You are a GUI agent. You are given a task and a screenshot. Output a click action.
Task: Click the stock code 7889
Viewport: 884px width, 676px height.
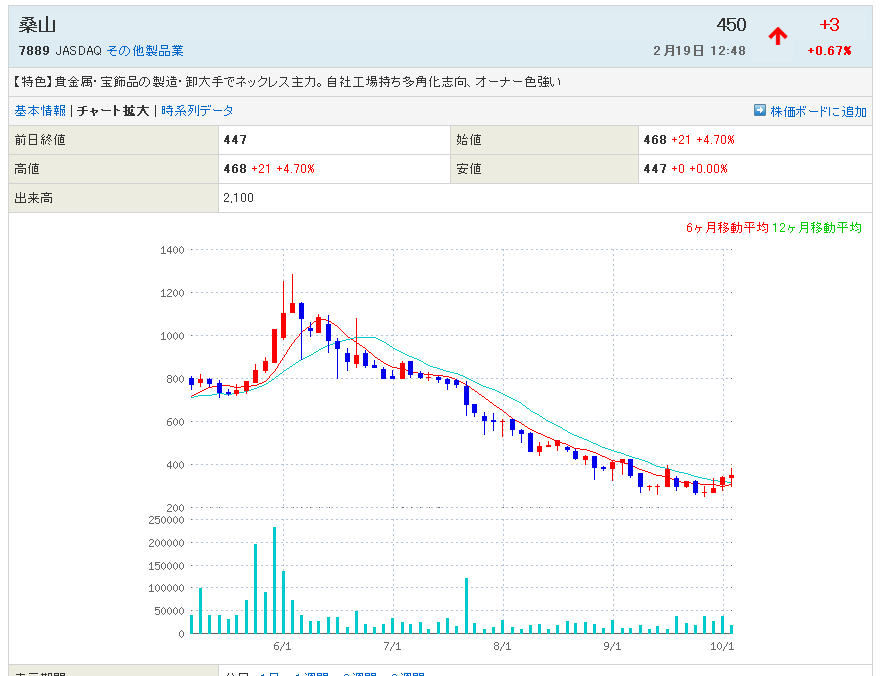tap(34, 50)
